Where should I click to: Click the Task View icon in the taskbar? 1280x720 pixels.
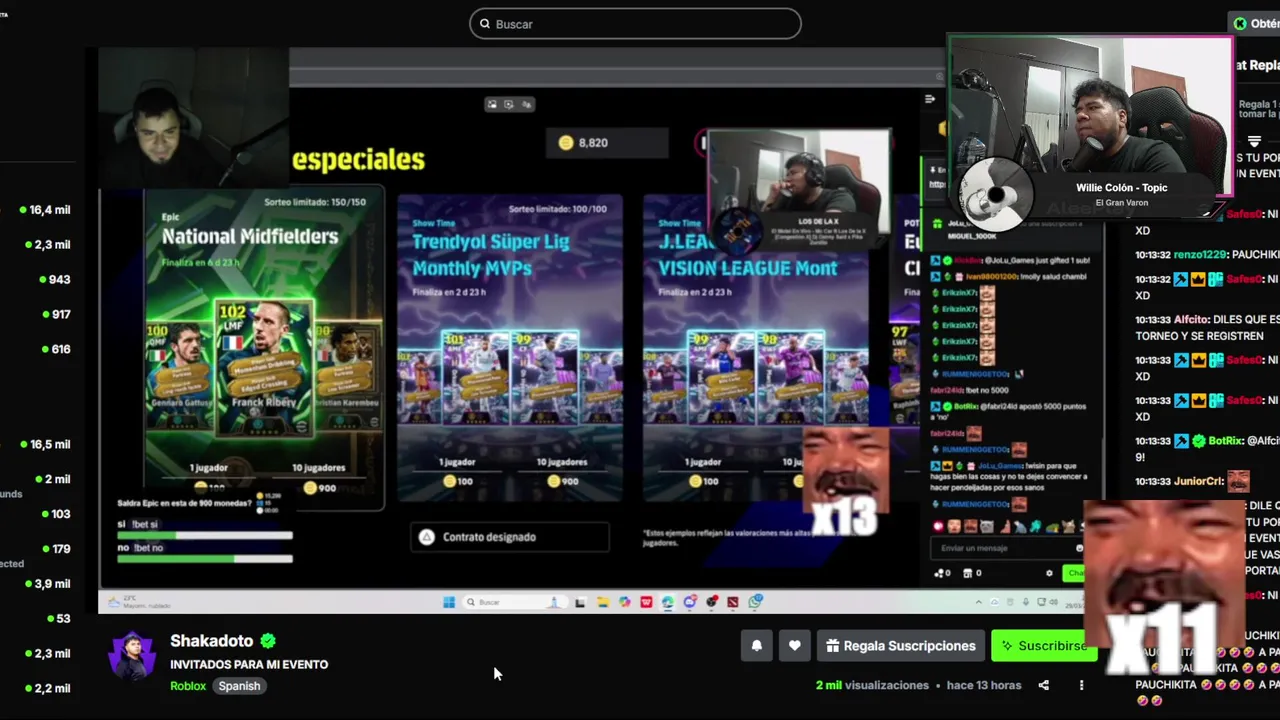coord(580,602)
